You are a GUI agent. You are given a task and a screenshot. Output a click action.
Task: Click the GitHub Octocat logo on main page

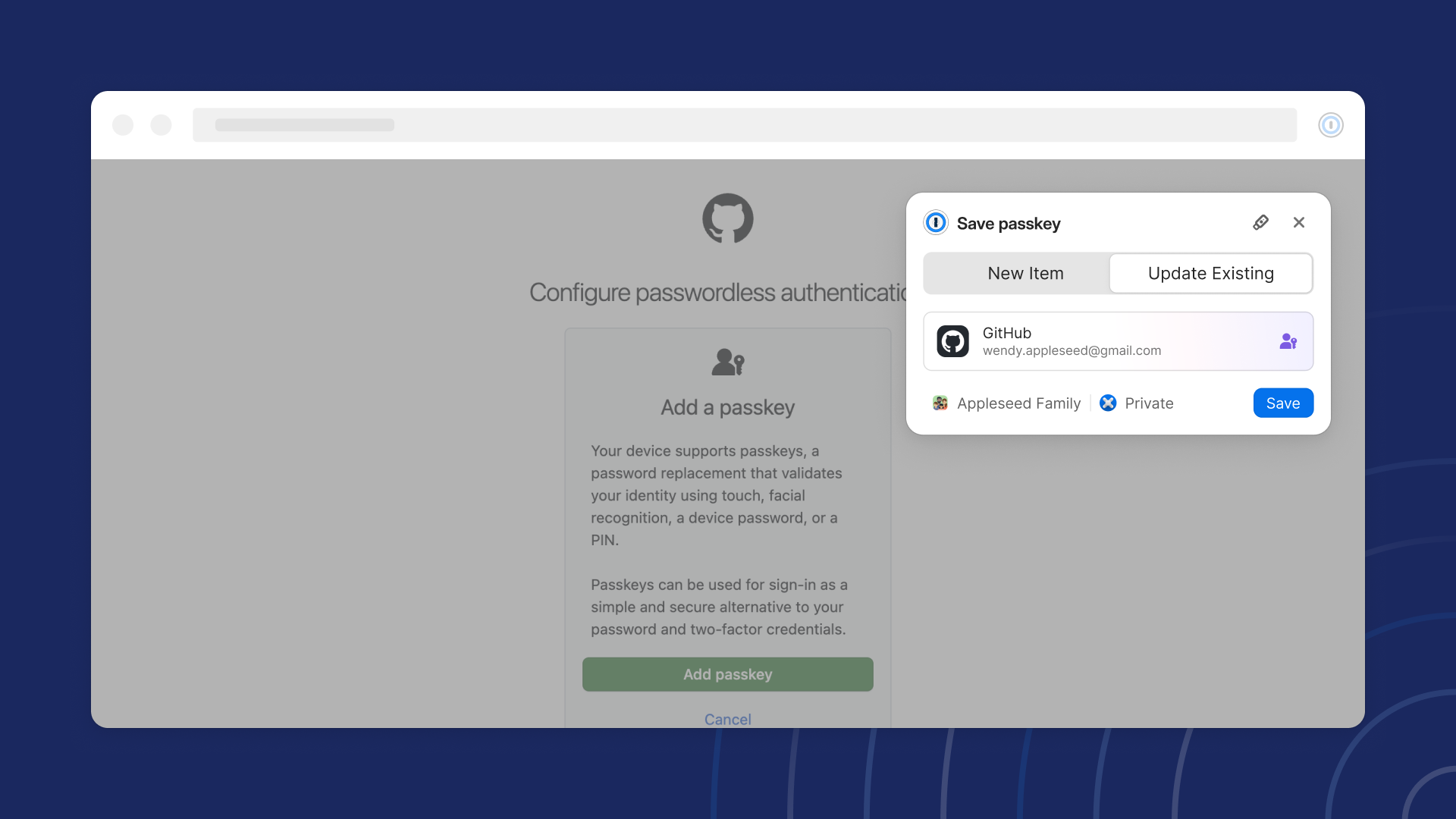pyautogui.click(x=727, y=219)
